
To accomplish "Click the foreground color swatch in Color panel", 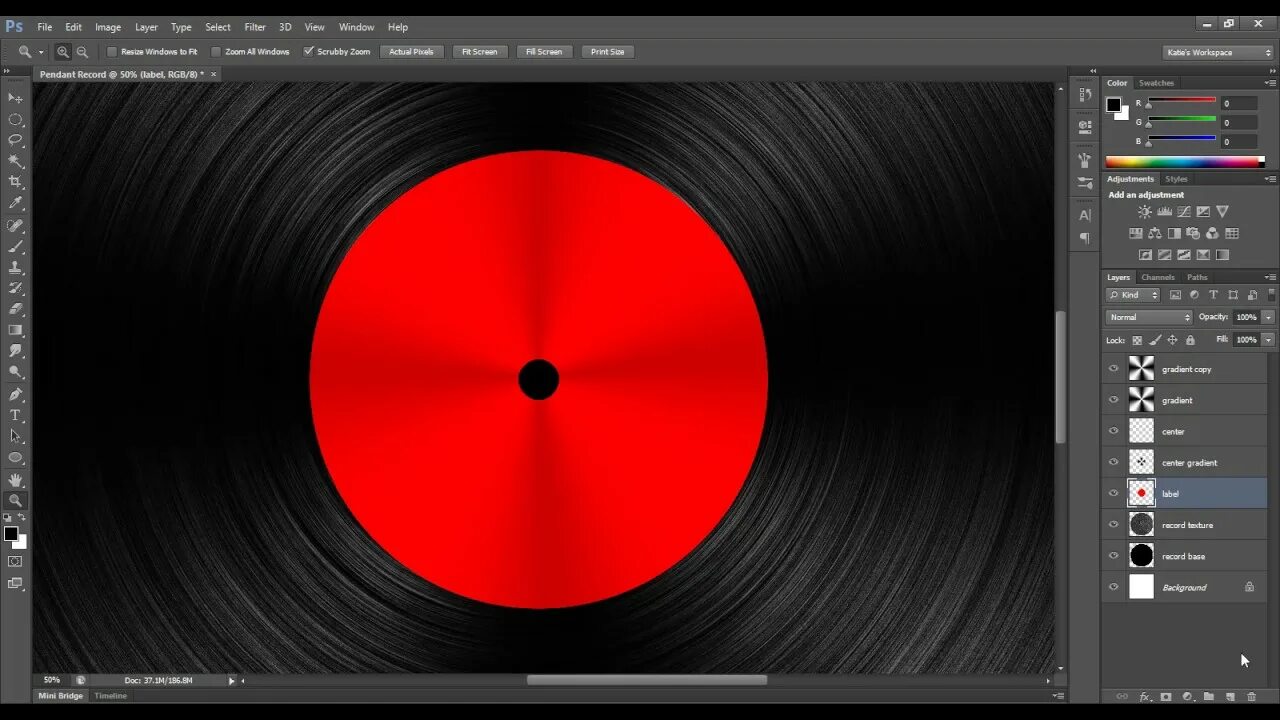I will [1113, 104].
